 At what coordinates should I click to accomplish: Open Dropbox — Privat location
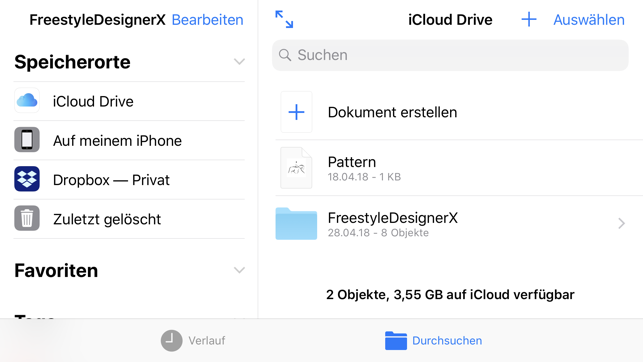pyautogui.click(x=111, y=180)
